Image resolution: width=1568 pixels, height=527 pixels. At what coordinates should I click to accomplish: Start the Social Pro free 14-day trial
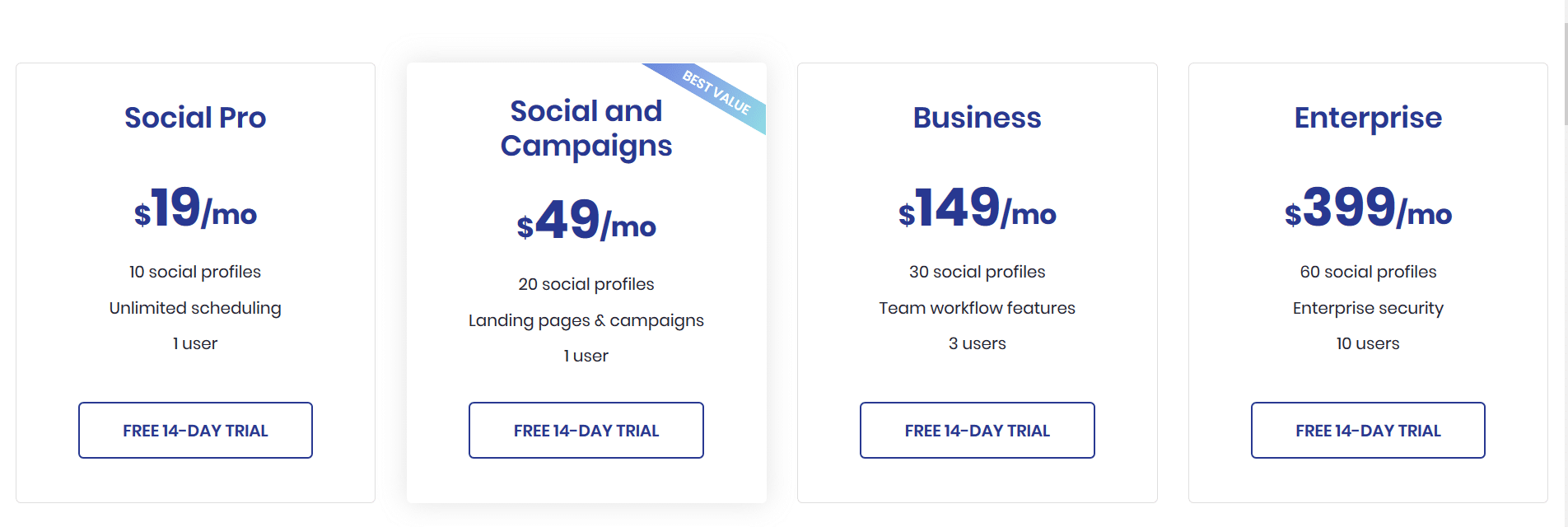pos(195,430)
